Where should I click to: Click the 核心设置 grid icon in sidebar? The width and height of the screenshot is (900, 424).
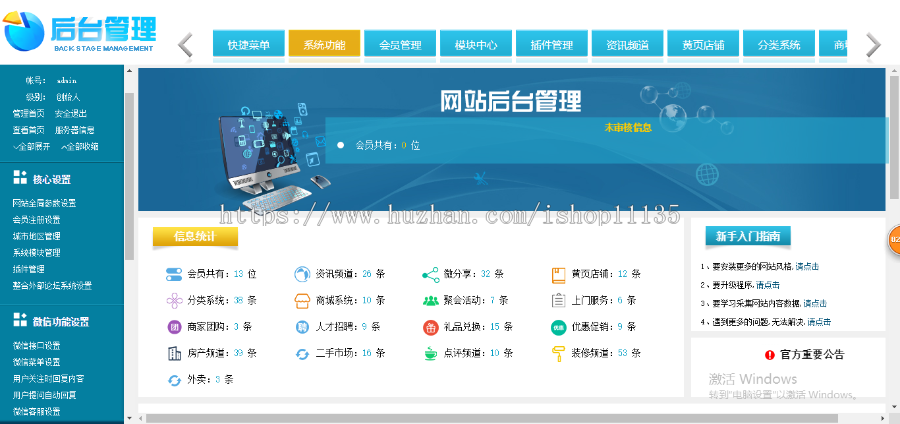click(x=20, y=178)
